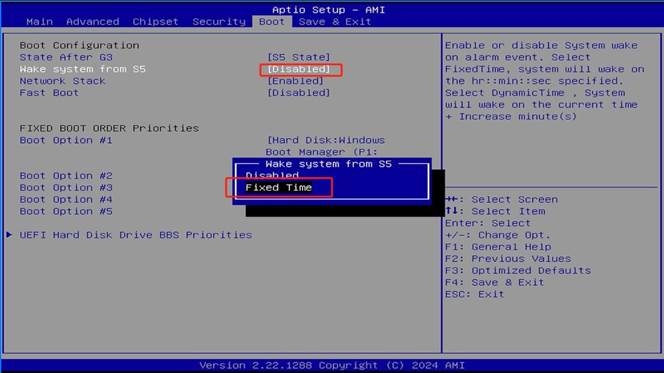Choose Fixed Time in the popup
This screenshot has height=373, width=664.
[279, 188]
